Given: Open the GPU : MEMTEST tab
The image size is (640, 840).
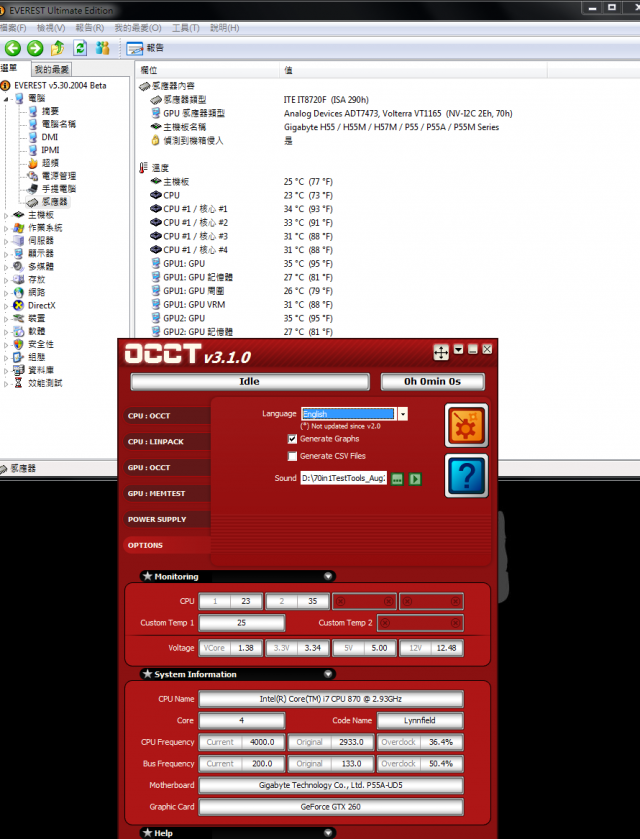Looking at the screenshot, I should (x=168, y=493).
